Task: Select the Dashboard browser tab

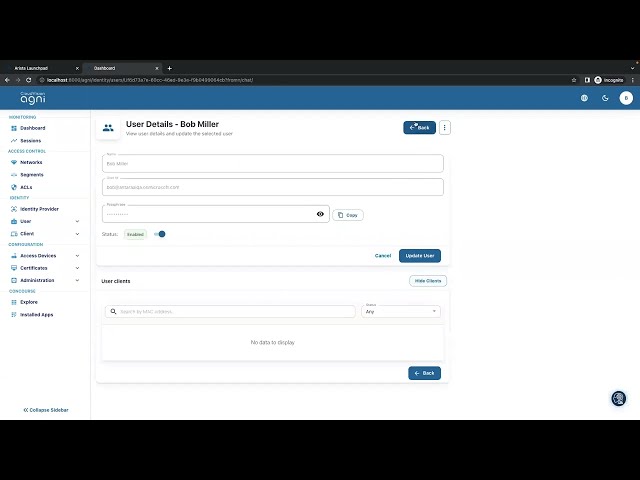Action: pyautogui.click(x=122, y=68)
